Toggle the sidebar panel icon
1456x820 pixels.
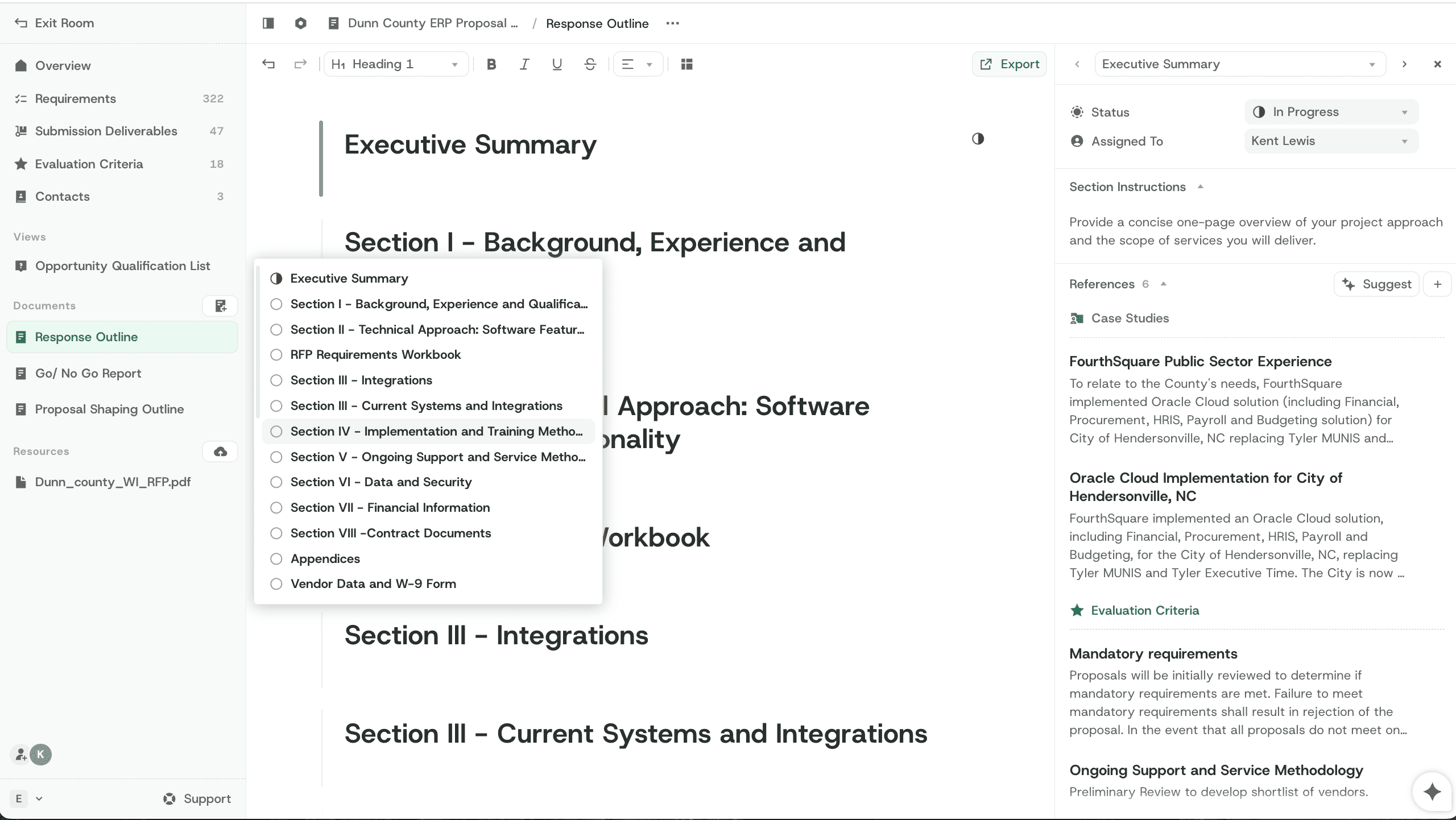pos(268,23)
